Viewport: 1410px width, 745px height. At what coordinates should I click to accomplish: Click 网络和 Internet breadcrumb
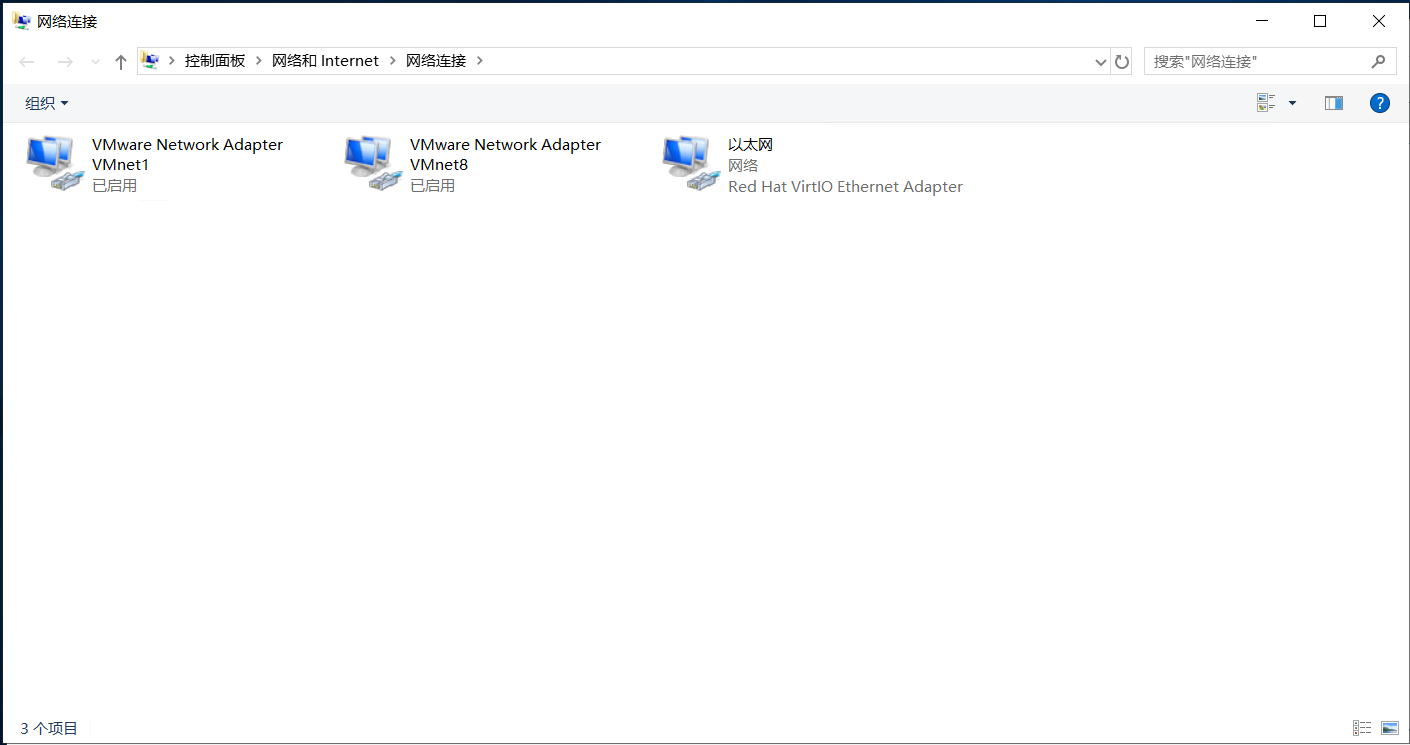(325, 61)
